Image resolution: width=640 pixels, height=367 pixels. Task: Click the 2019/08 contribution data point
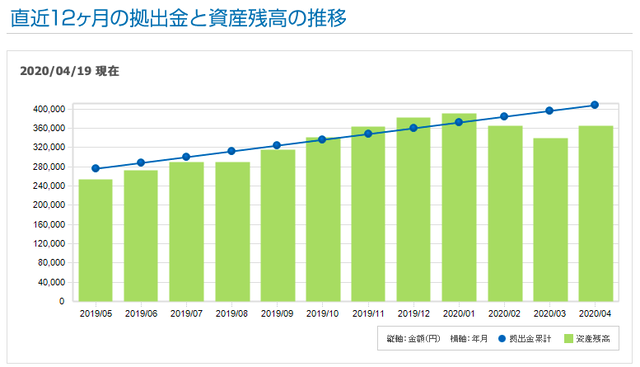click(x=231, y=151)
